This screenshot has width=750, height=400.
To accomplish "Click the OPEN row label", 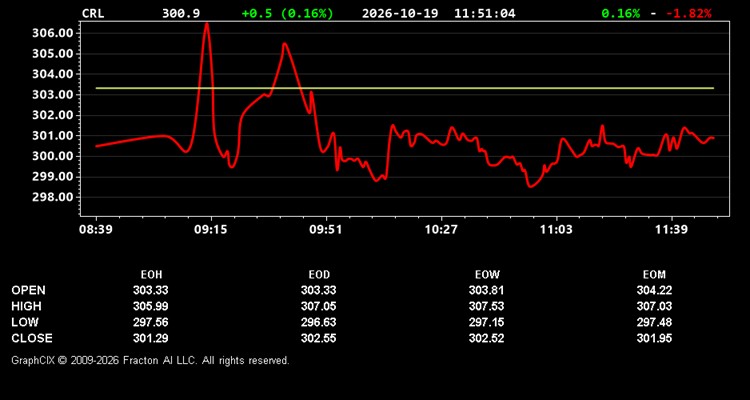I will coord(29,290).
